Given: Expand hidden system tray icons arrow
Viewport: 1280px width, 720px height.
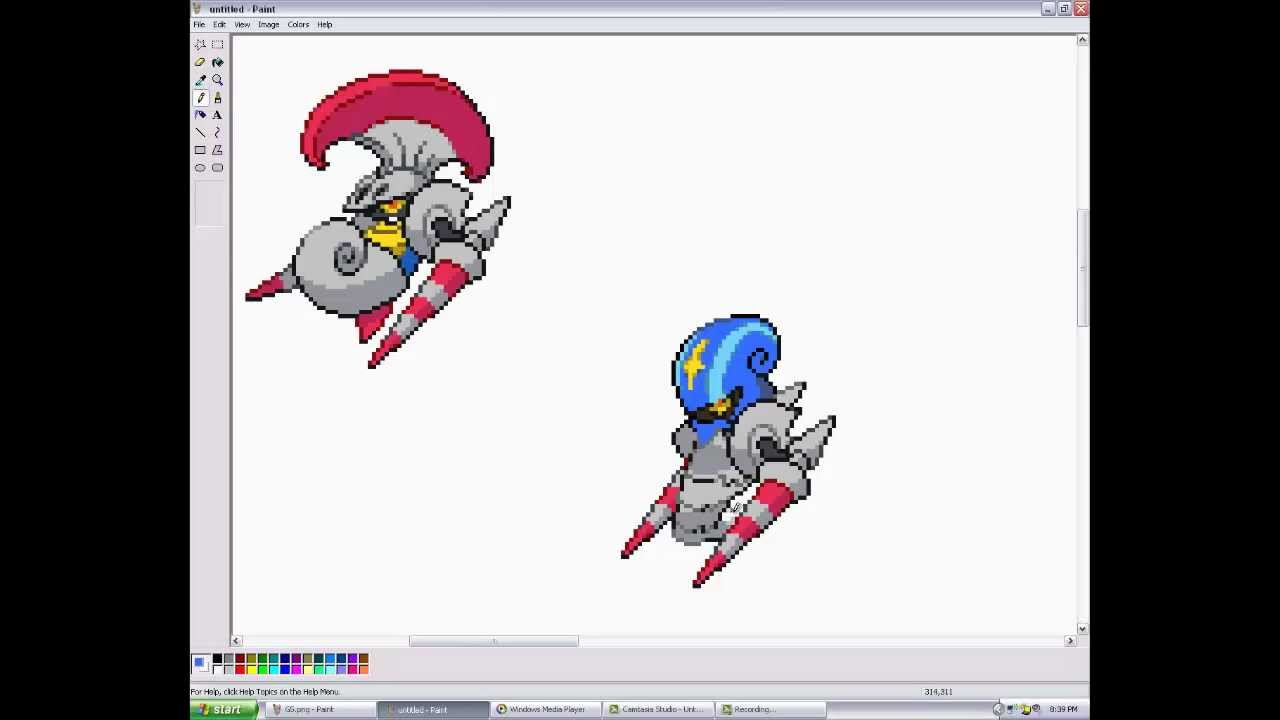Looking at the screenshot, I should (998, 710).
